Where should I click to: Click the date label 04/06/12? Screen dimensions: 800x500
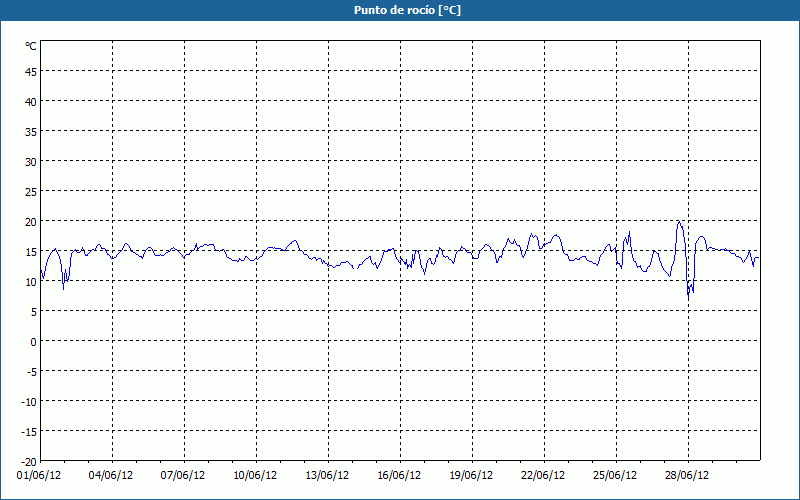111,476
